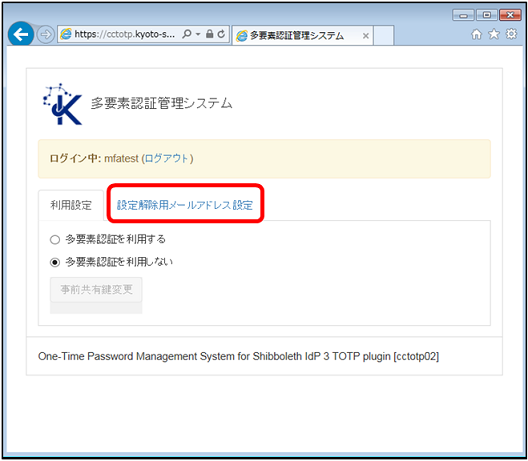
Task: Switch to 設定解除用メールアドレス設定 tab
Action: [185, 205]
